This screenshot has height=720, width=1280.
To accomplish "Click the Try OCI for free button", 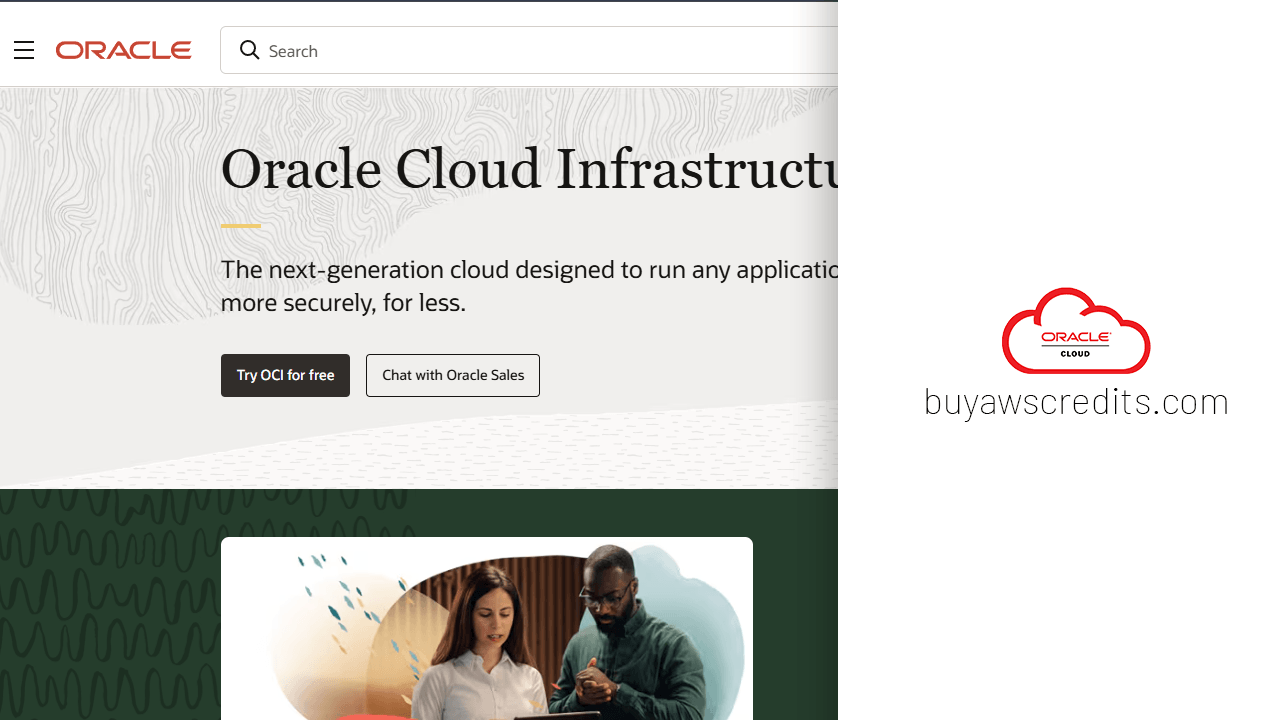I will click(285, 375).
